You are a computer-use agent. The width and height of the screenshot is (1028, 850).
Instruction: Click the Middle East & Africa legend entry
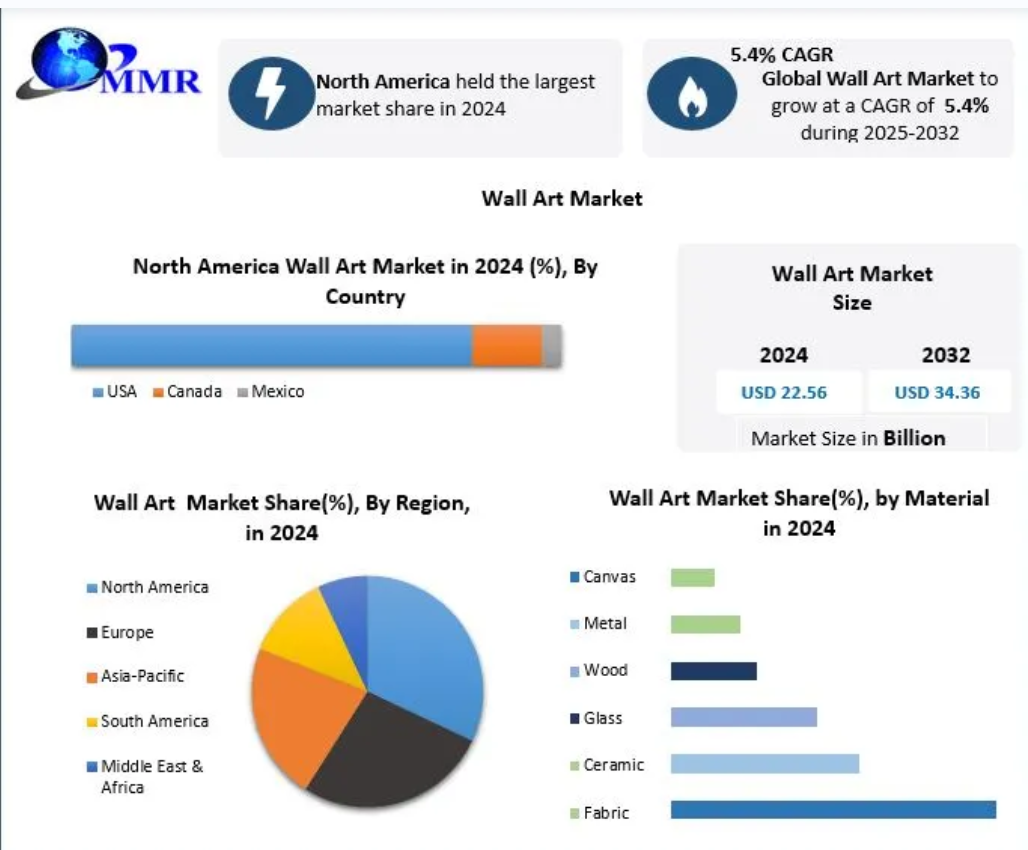coord(150,777)
